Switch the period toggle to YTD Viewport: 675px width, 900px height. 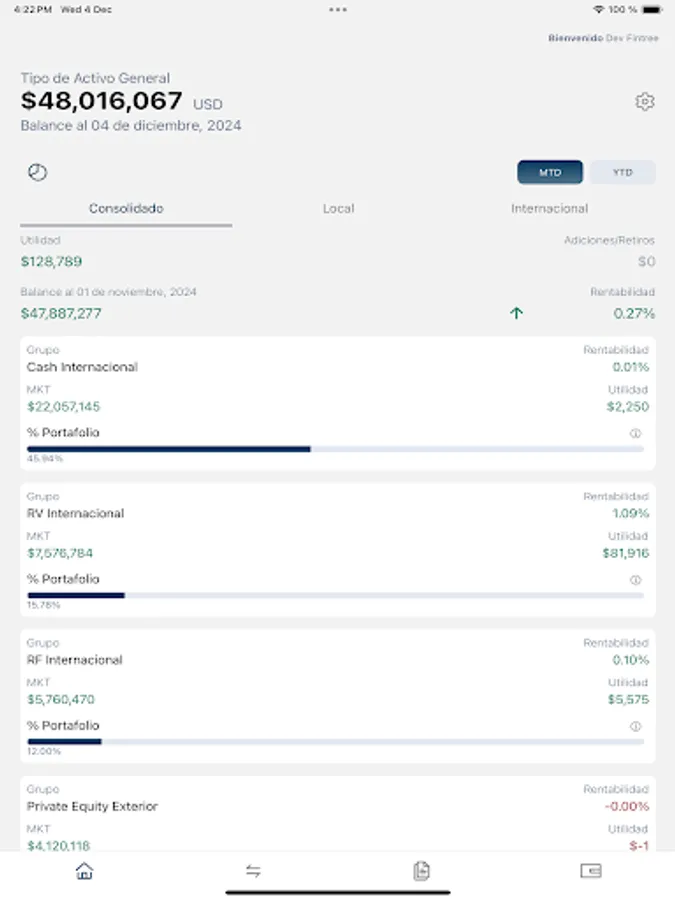[622, 171]
